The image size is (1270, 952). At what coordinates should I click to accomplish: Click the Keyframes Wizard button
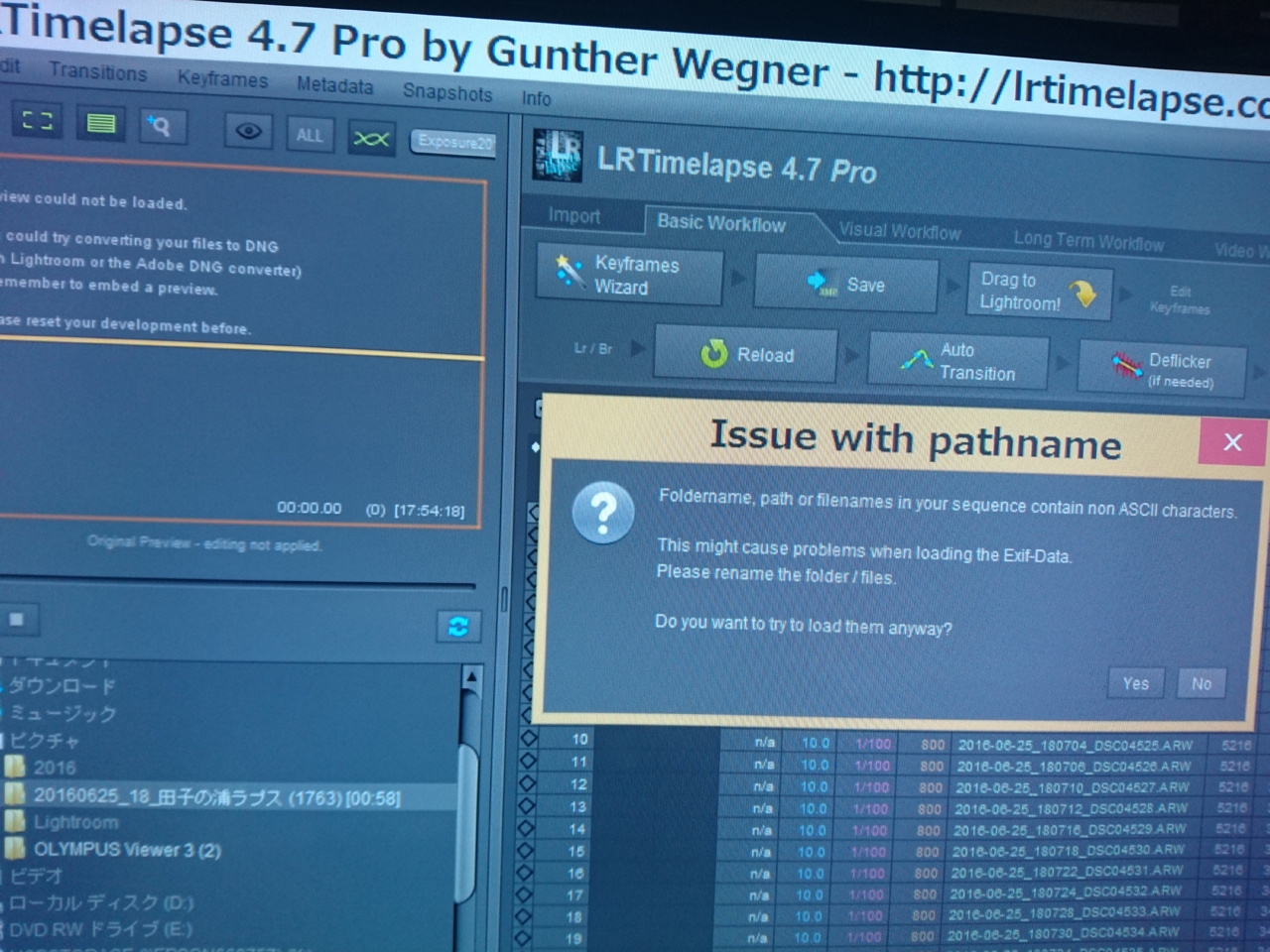629,275
